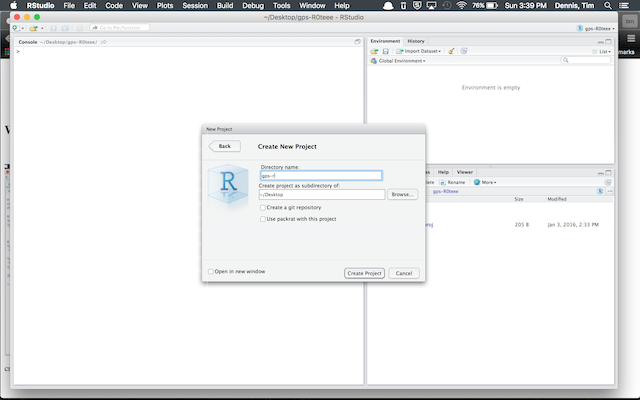The image size is (640, 400).
Task: Click Cancel in the New Project dialog
Action: pos(404,273)
